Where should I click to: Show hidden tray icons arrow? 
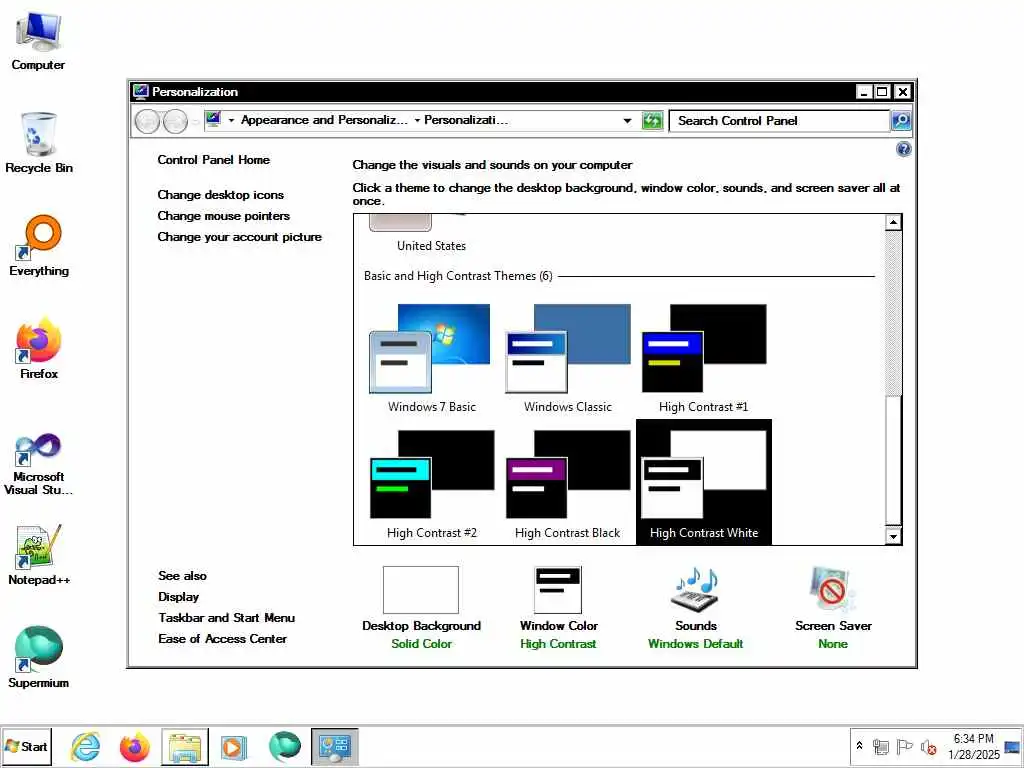click(859, 746)
